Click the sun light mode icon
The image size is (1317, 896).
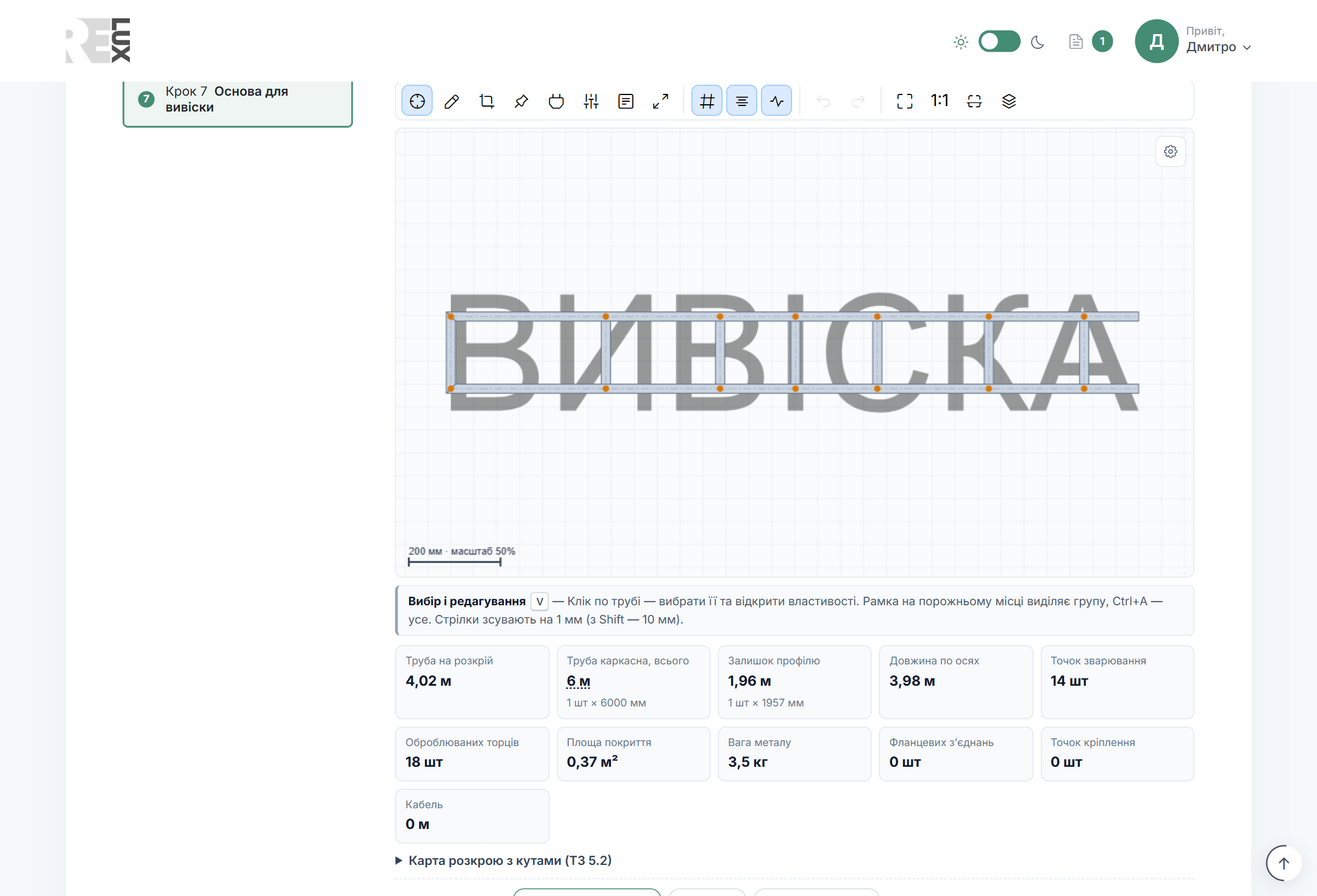click(961, 42)
